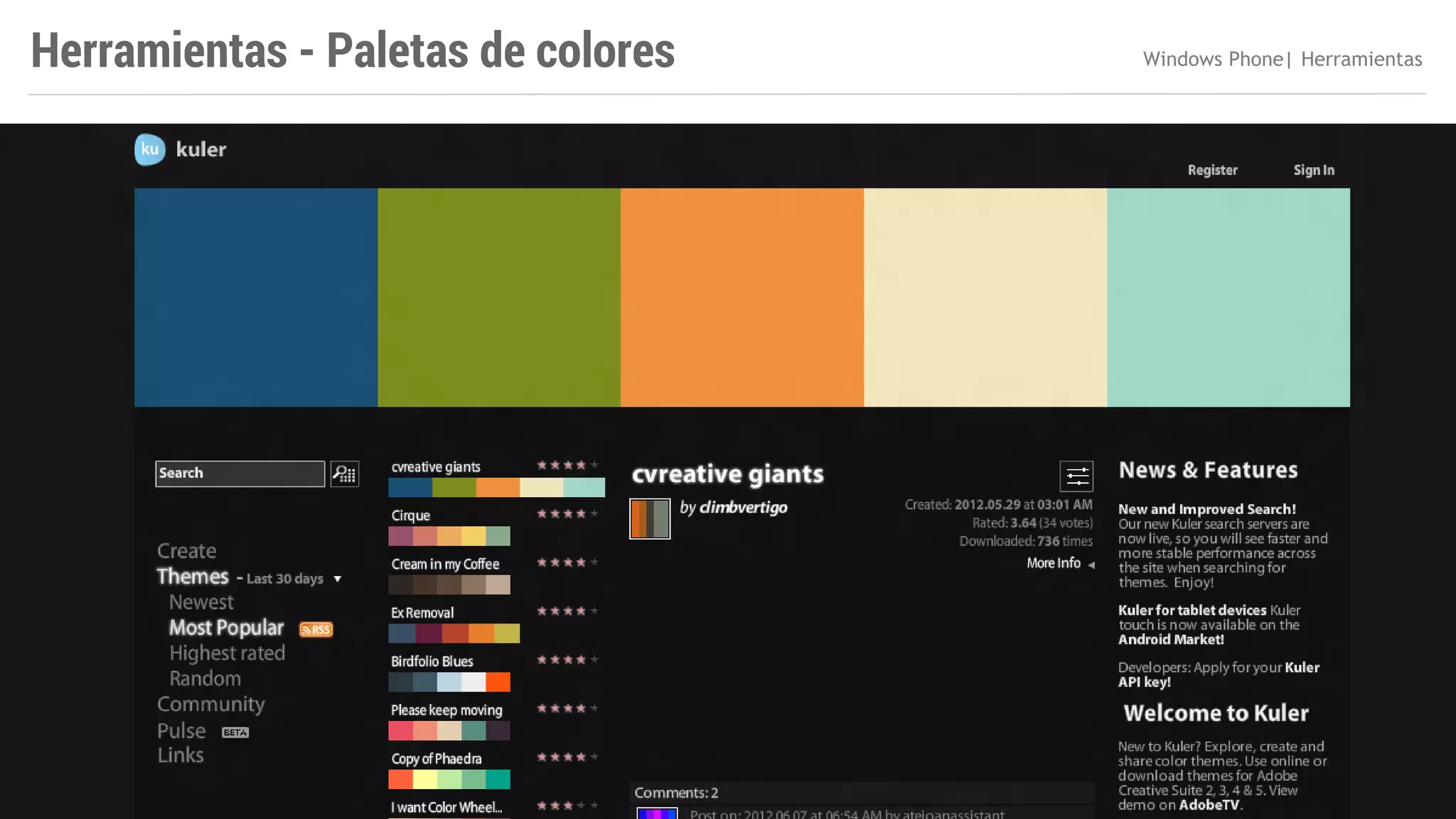Click I want Color Wheel star rating
1456x819 pixels.
pyautogui.click(x=567, y=805)
